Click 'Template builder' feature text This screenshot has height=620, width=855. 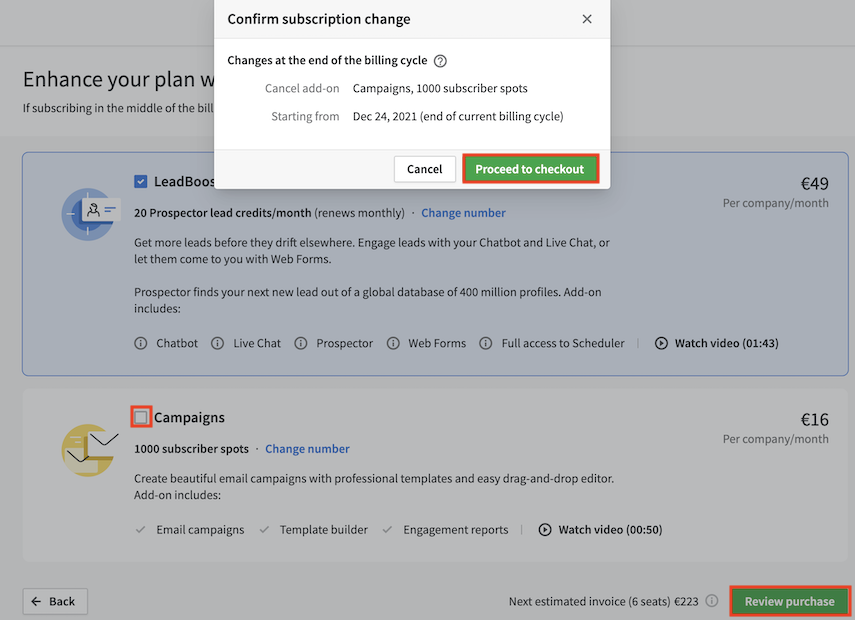pyautogui.click(x=324, y=529)
